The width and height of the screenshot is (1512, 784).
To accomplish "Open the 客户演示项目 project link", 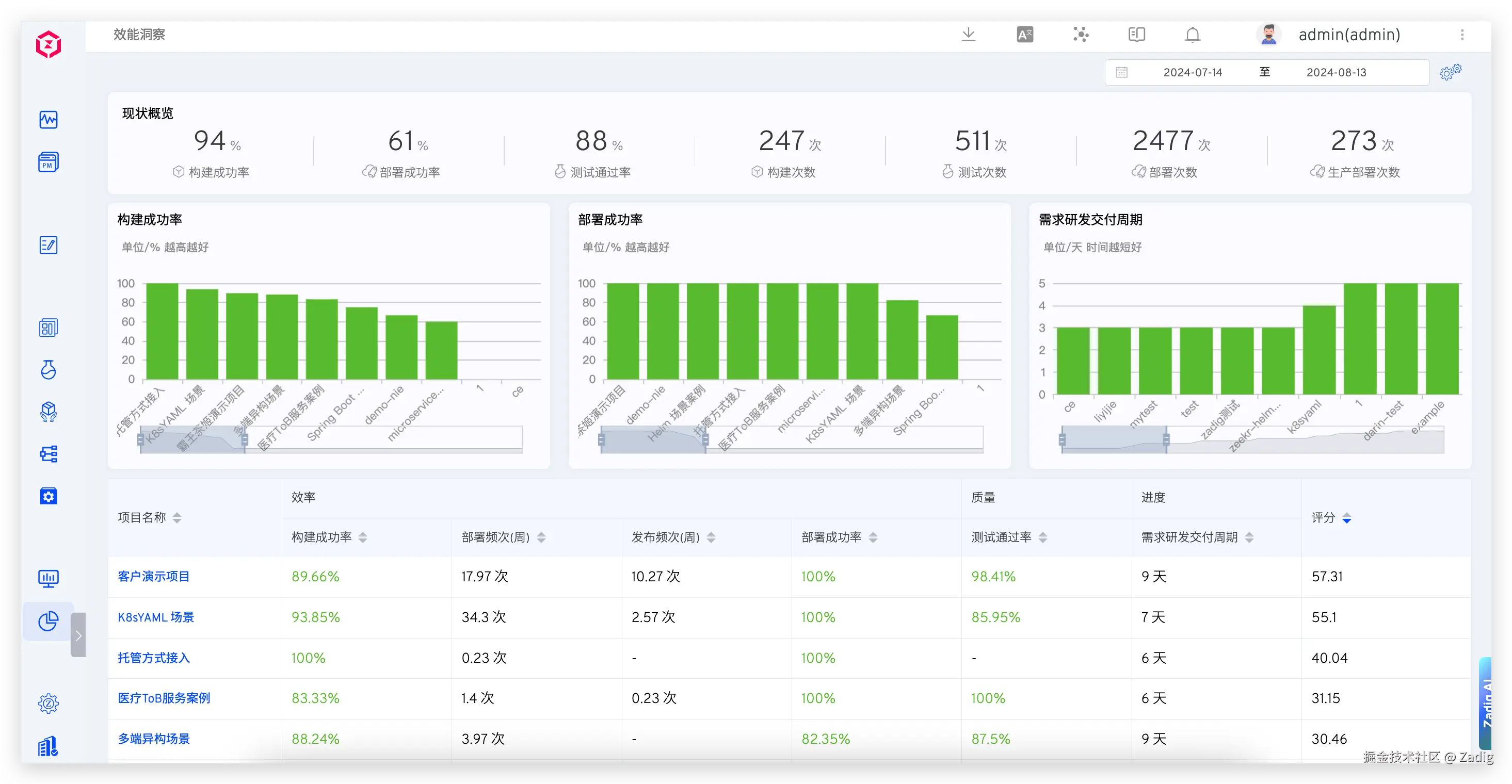I will [x=154, y=576].
